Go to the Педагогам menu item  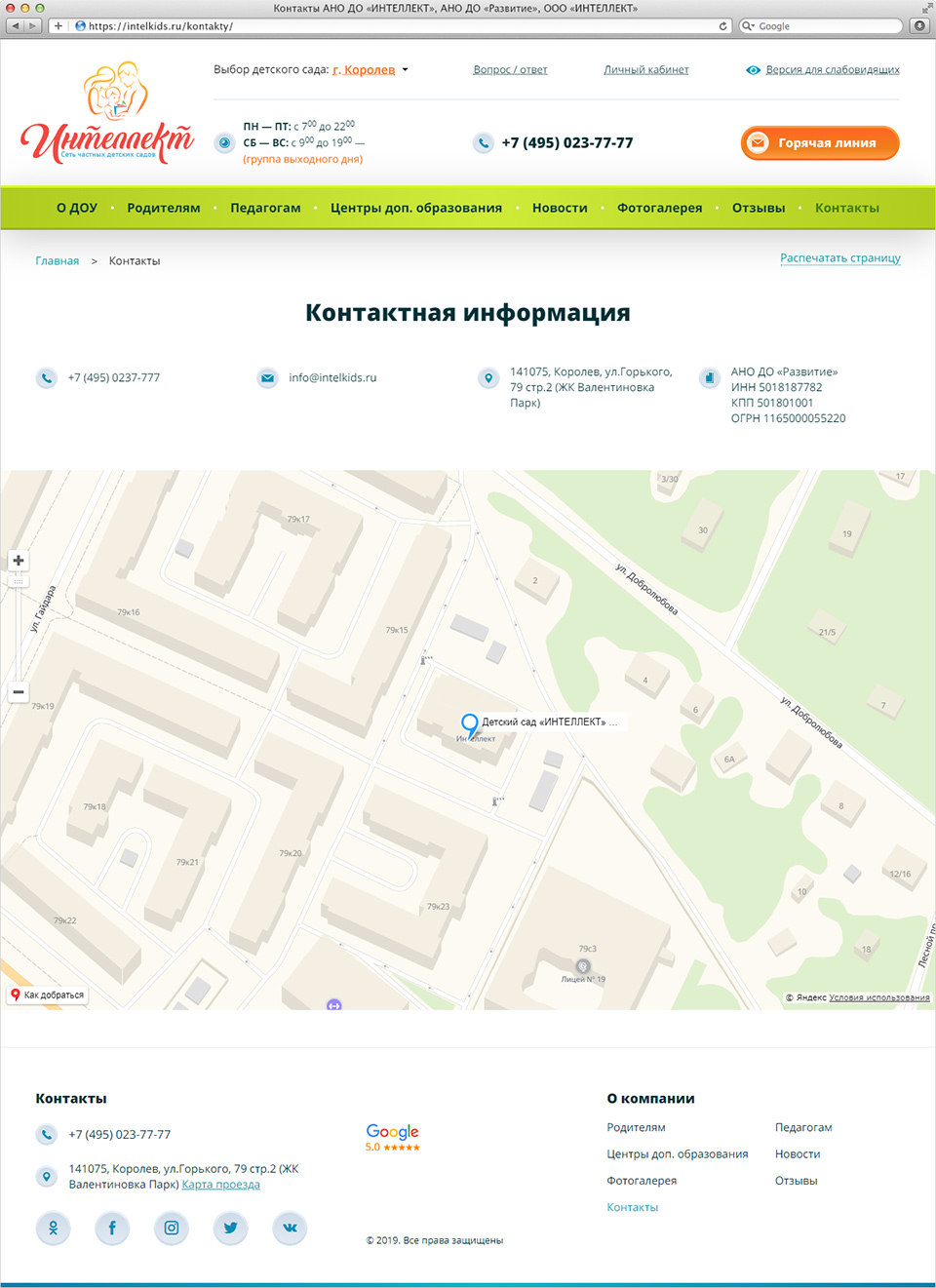265,208
